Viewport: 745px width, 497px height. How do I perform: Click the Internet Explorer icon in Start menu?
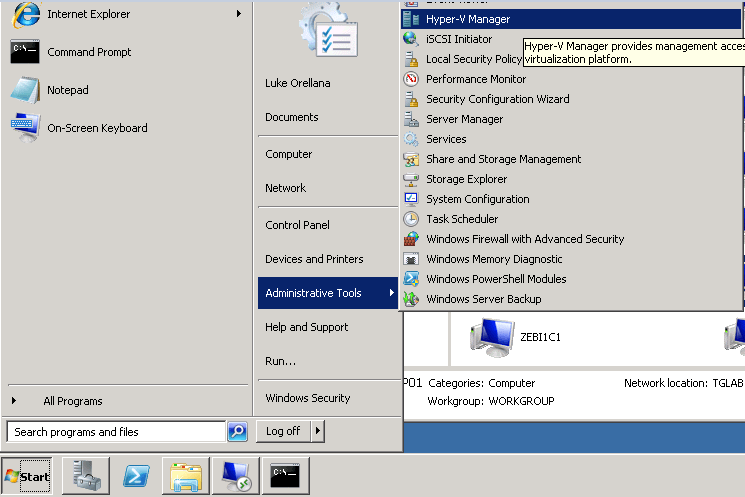(x=26, y=14)
